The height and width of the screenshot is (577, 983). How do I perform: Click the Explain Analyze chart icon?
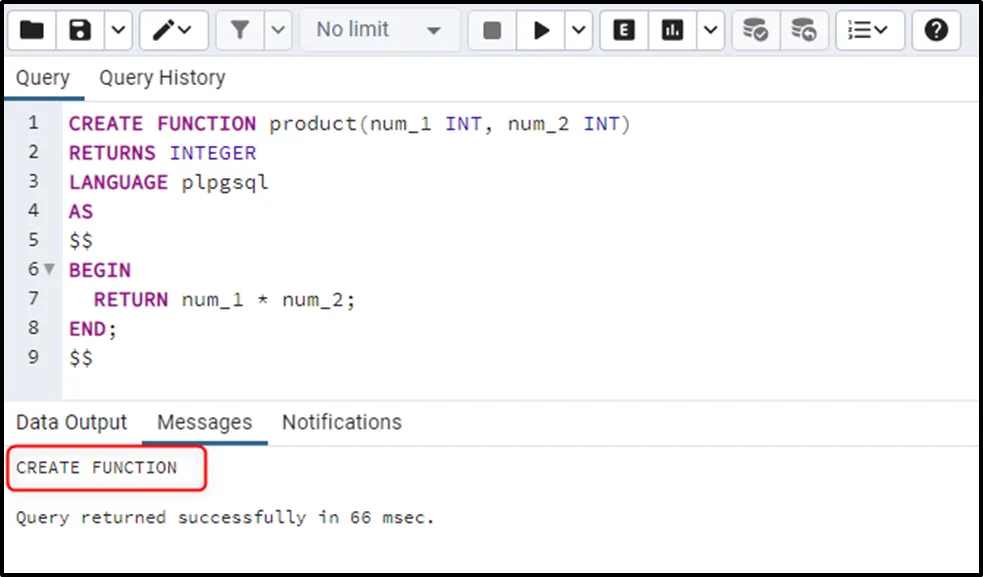pyautogui.click(x=672, y=31)
